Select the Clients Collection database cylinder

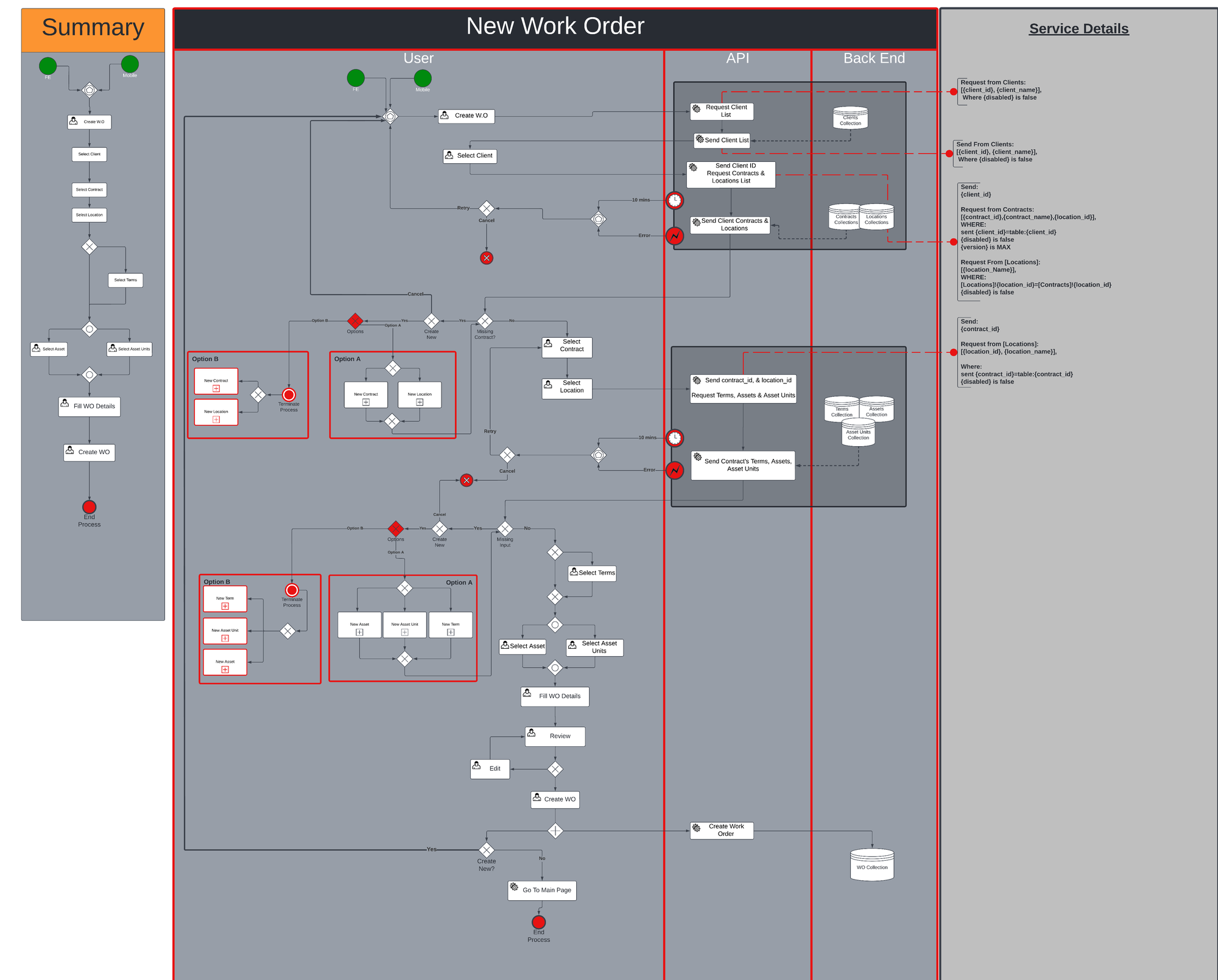[850, 118]
